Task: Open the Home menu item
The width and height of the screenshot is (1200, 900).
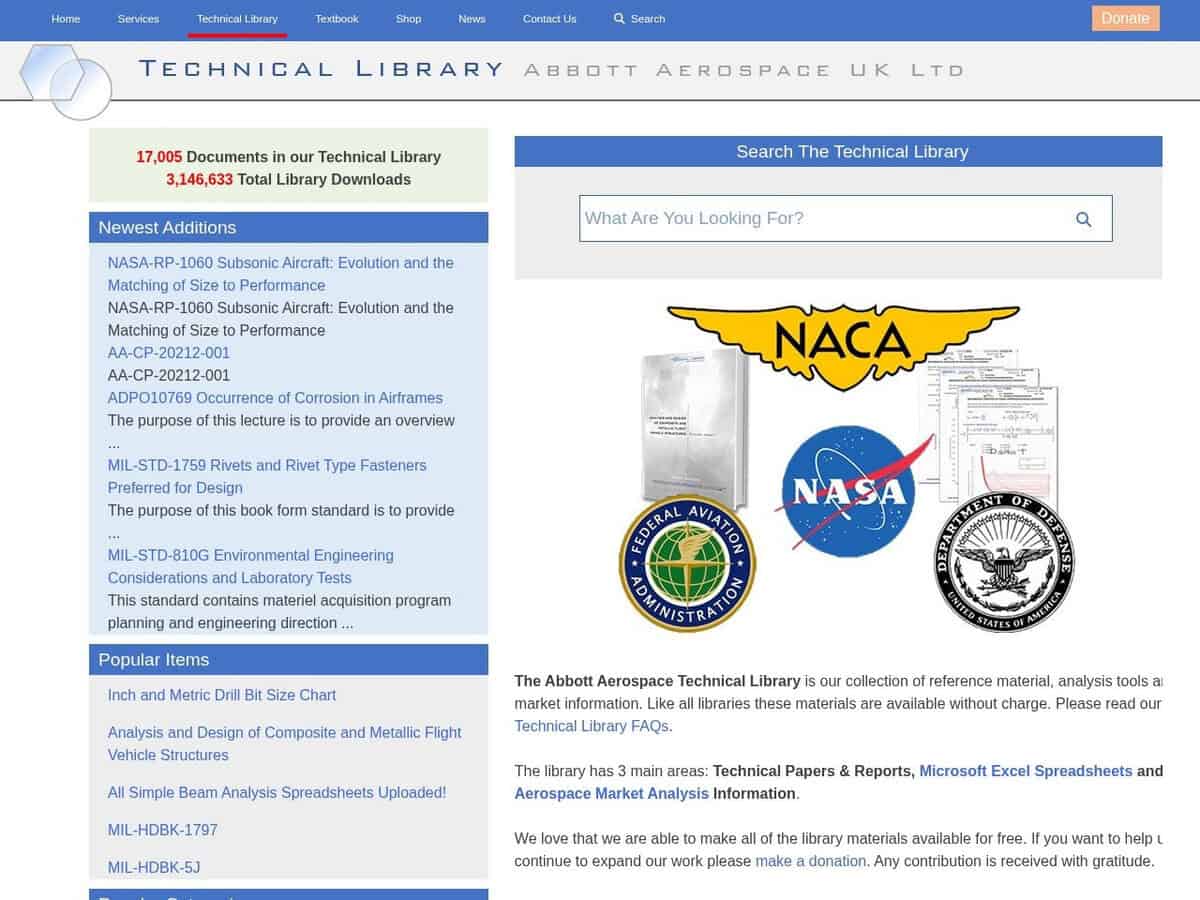Action: pos(66,19)
